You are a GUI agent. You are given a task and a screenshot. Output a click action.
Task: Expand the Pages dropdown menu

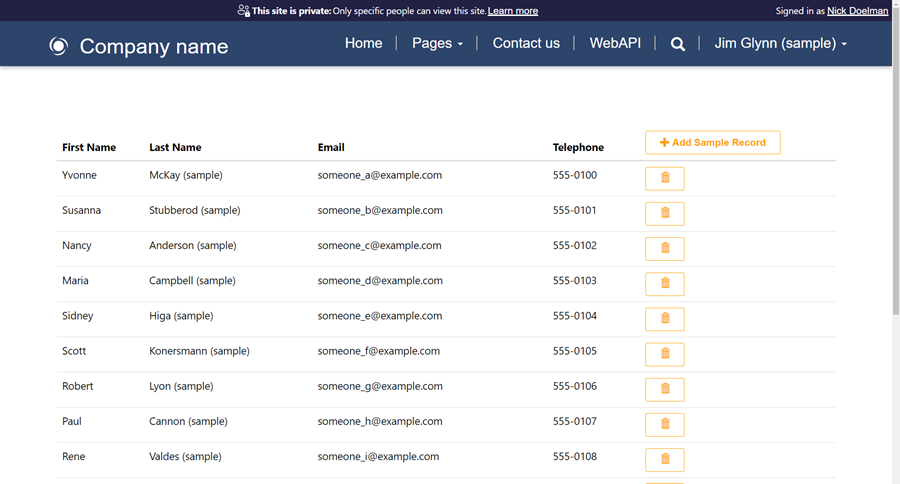pos(437,43)
